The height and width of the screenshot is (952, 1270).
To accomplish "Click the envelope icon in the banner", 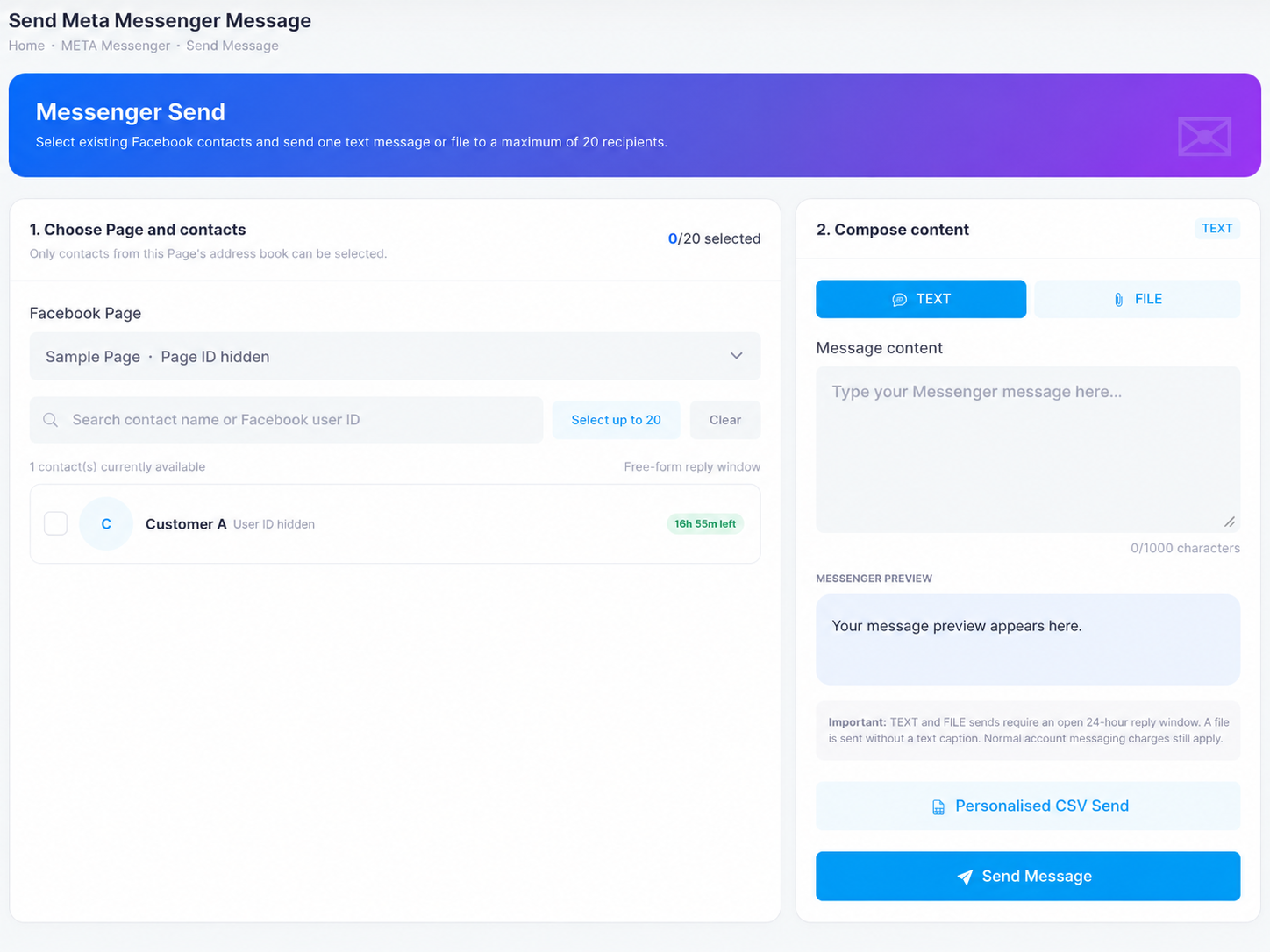I will tap(1204, 136).
